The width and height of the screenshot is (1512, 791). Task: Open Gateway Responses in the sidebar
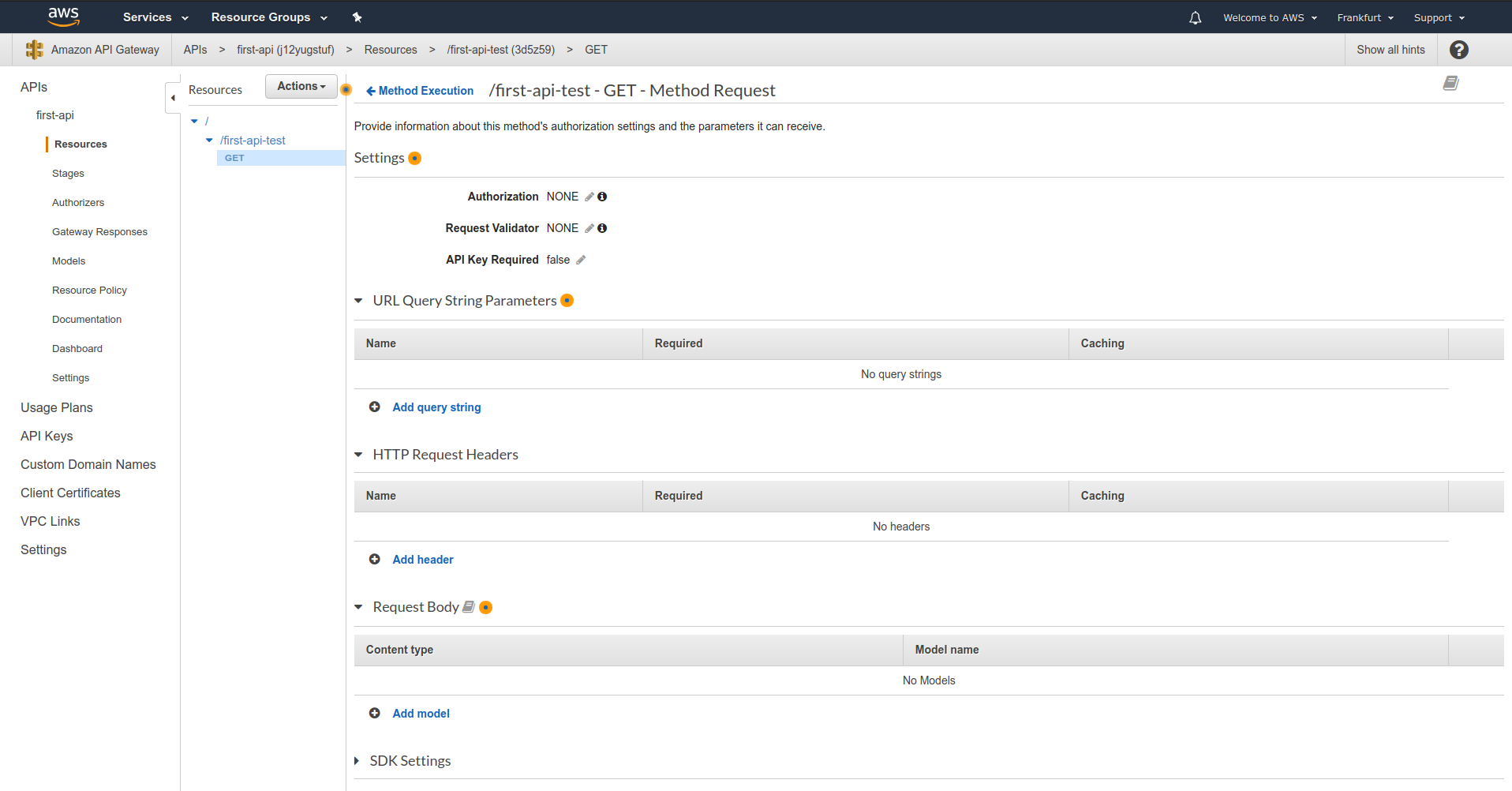point(99,232)
